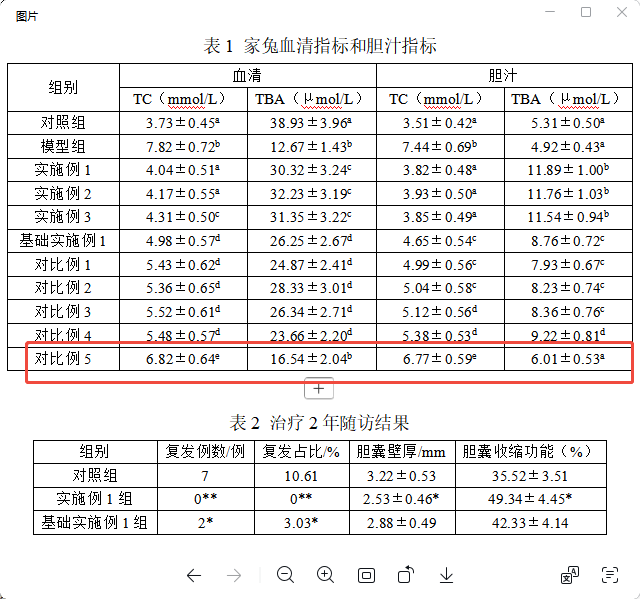Click the value 42.33±4.14 cell
Screen dimensions: 640x599
[x=531, y=522]
